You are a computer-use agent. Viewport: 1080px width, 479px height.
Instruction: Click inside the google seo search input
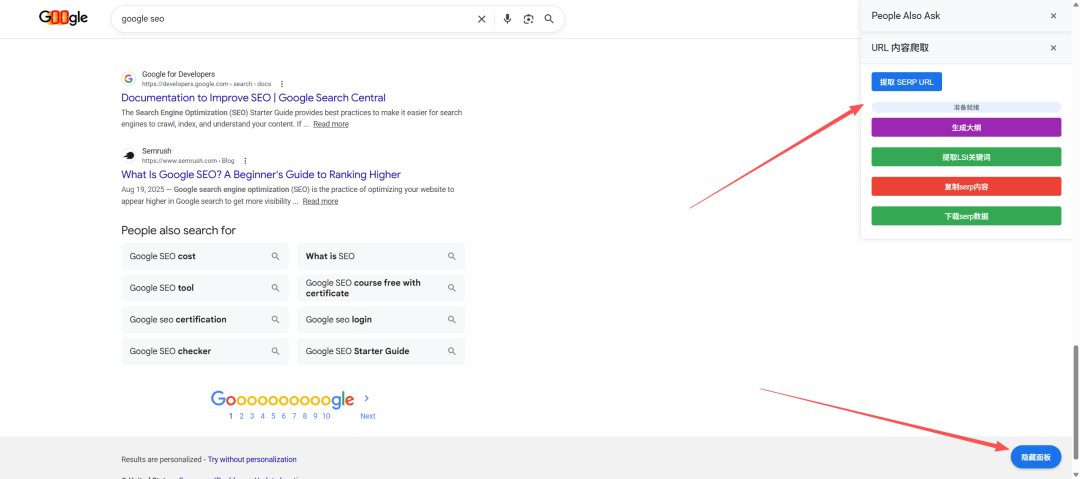(x=296, y=19)
